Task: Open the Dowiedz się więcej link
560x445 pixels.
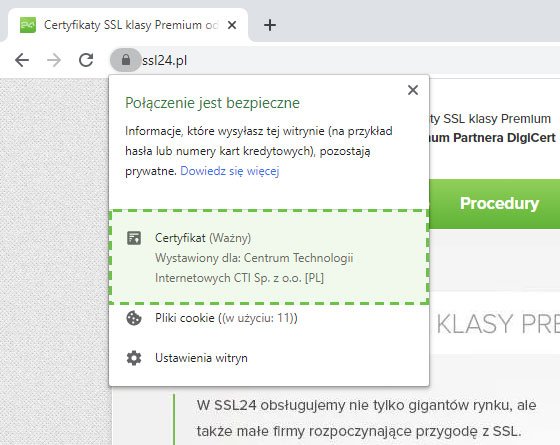Action: coord(230,171)
